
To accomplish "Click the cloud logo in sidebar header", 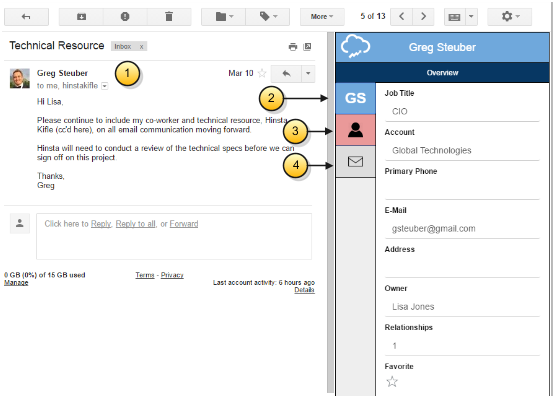I will click(x=355, y=46).
